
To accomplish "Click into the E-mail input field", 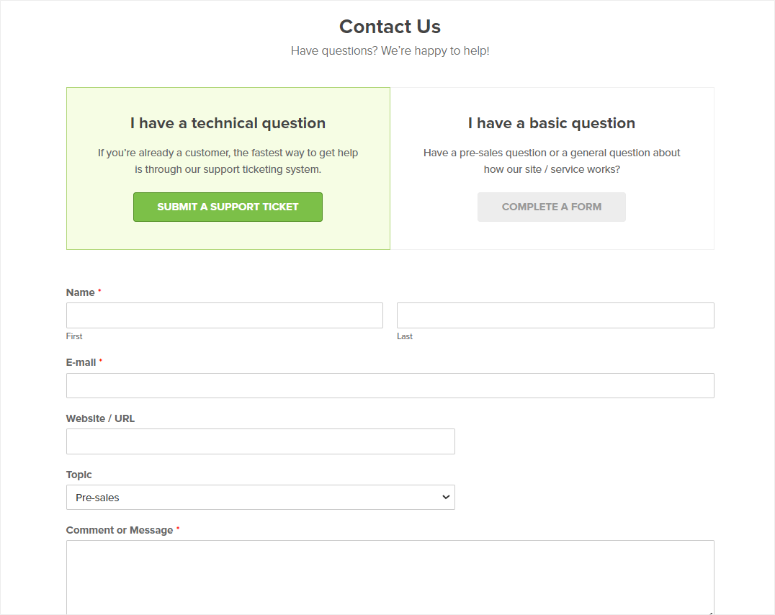I will coord(390,386).
